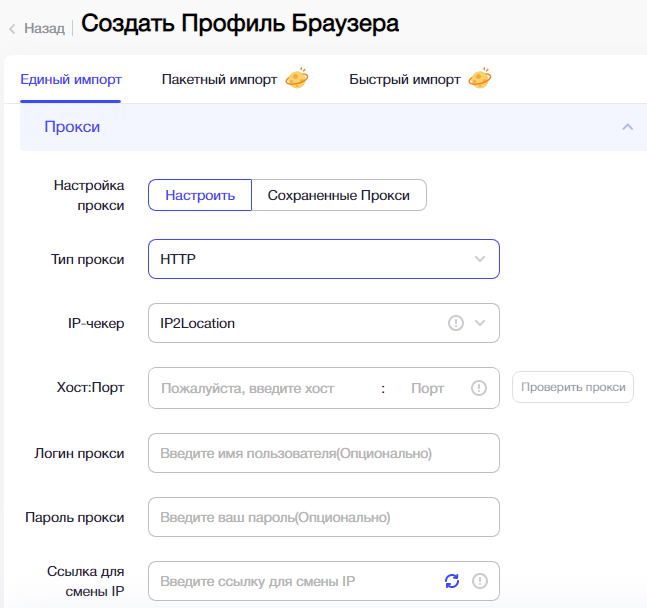Open the Тип прокси HTTP dropdown

pos(324,259)
